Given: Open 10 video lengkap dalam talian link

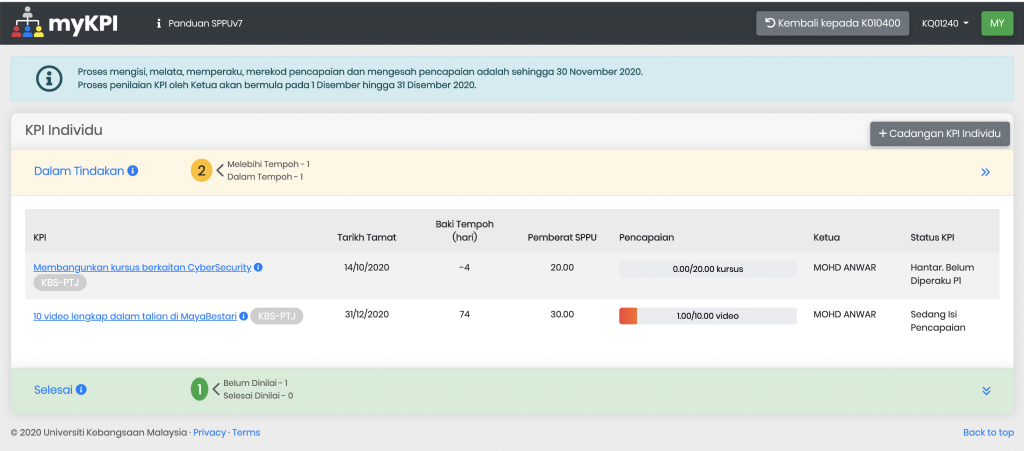Looking at the screenshot, I should pyautogui.click(x=134, y=315).
